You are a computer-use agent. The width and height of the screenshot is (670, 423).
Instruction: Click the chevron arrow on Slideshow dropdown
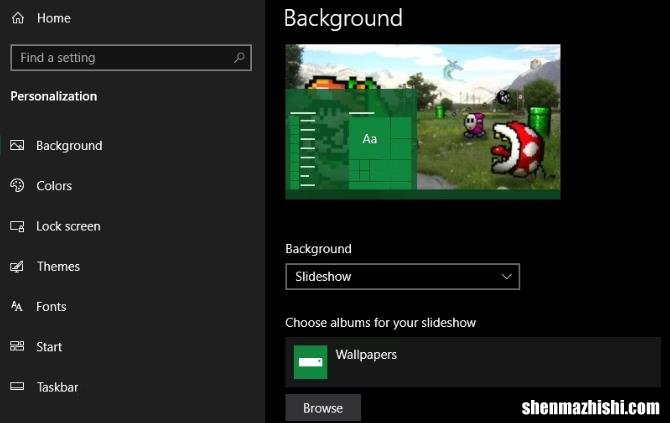pos(507,276)
